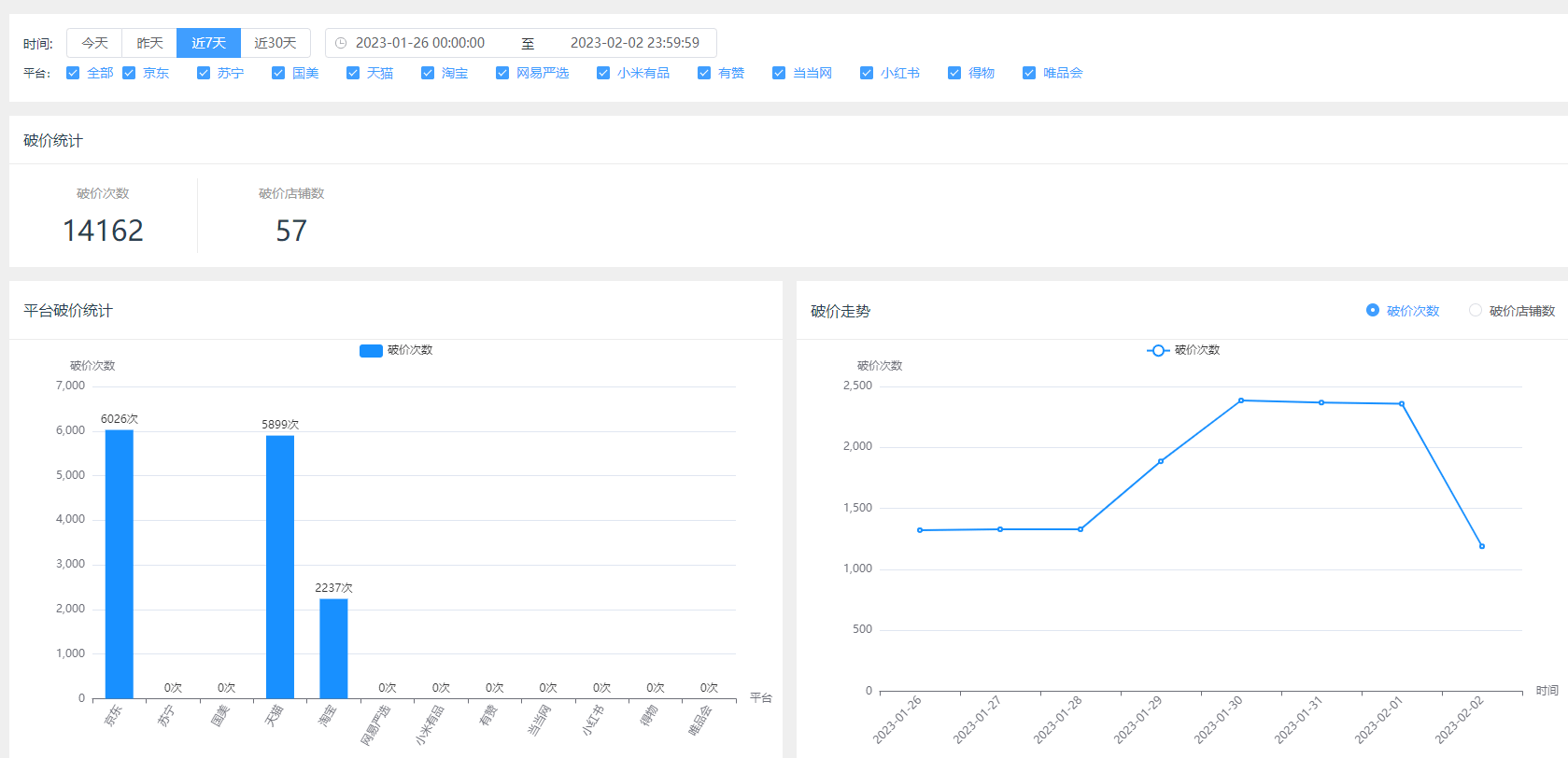Click the 有赞 x-axis label on bar chart
Viewport: 1568px width, 758px height.
click(488, 716)
